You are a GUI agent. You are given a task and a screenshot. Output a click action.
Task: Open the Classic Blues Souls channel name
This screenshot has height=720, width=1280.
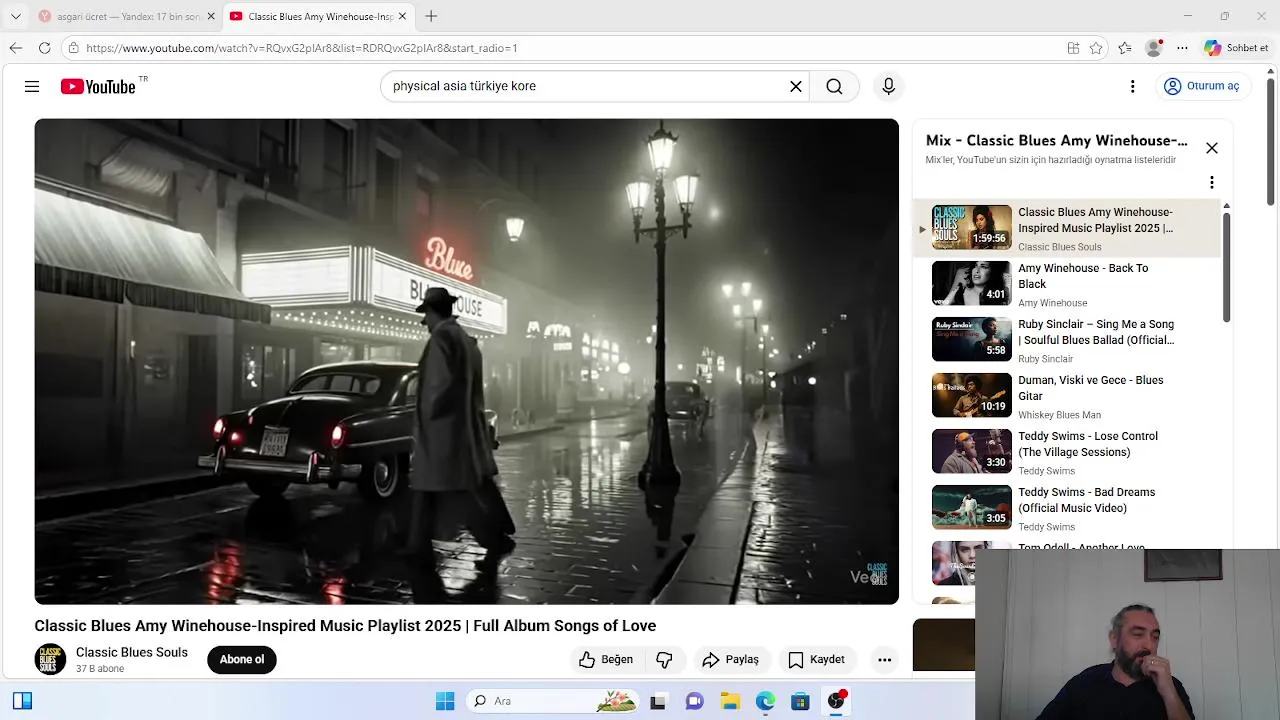click(x=132, y=653)
